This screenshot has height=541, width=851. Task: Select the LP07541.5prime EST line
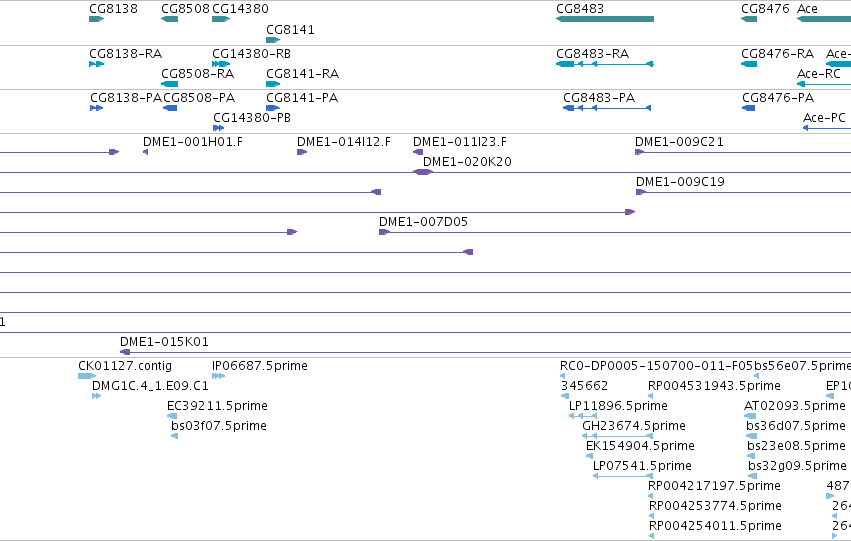[623, 476]
